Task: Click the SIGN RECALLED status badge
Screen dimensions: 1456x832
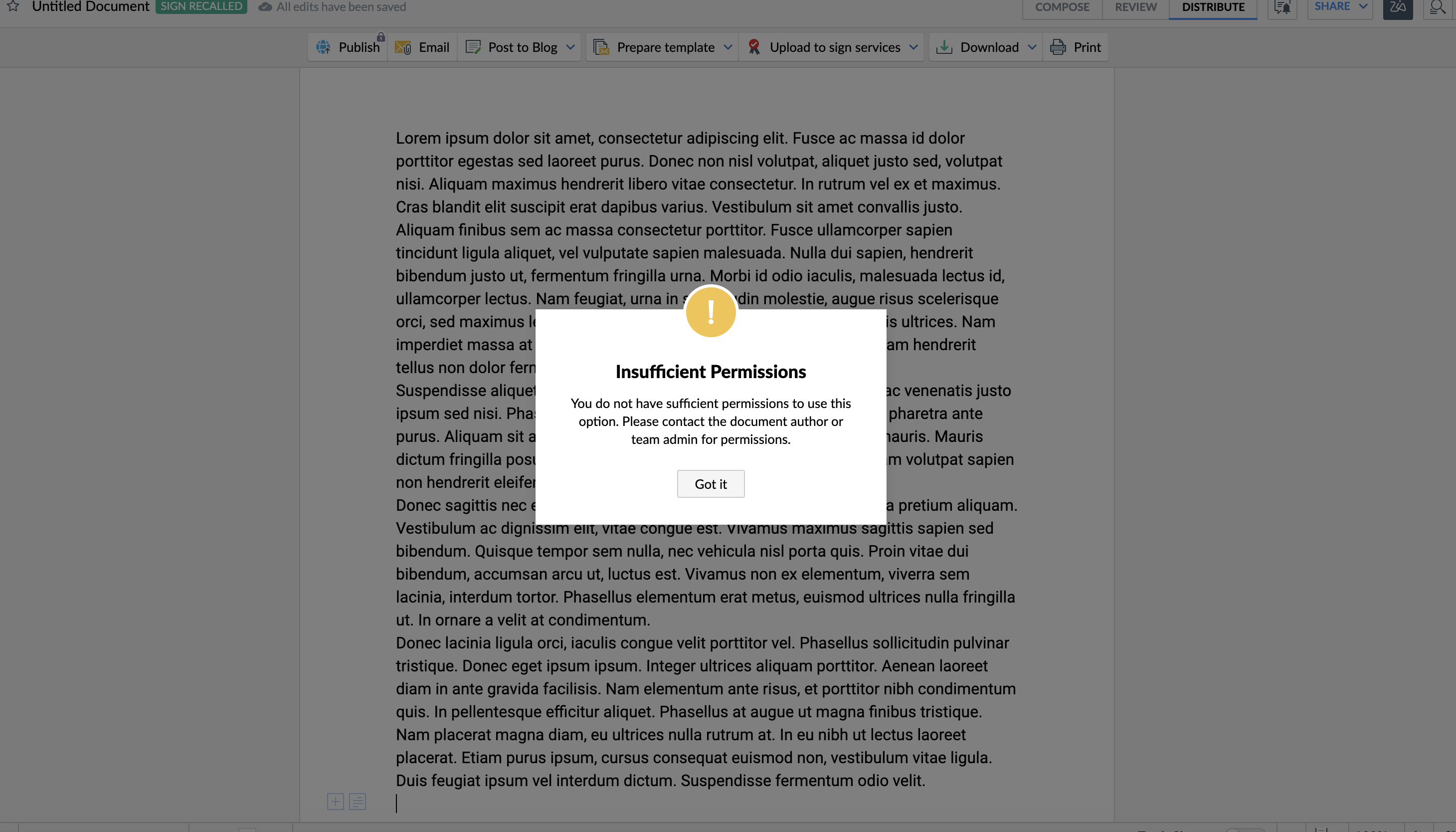Action: pos(201,6)
